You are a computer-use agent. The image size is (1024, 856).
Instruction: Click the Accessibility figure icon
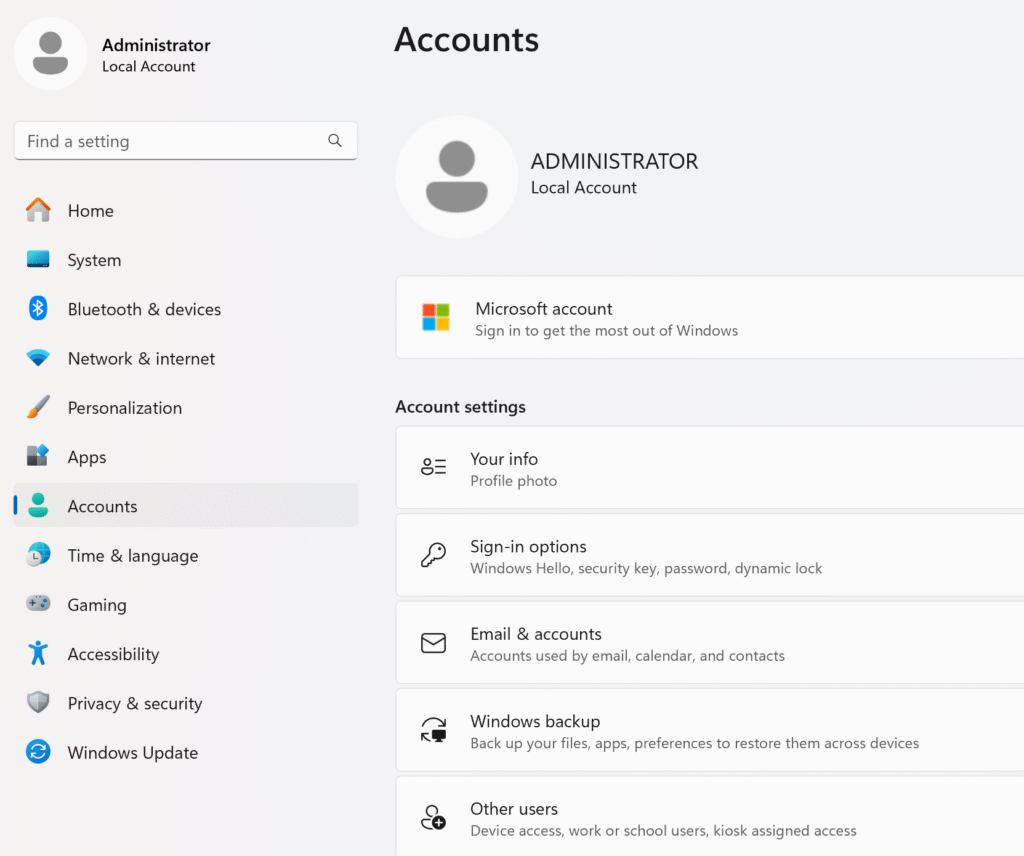coord(38,653)
